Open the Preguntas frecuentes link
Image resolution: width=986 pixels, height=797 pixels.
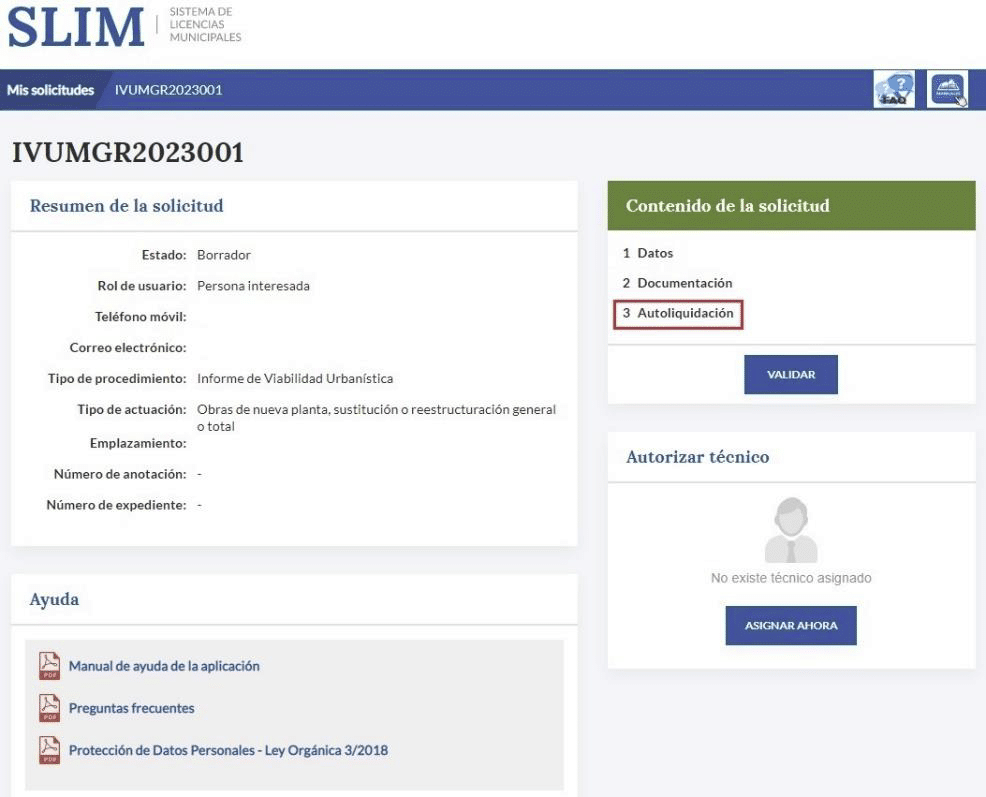tap(131, 708)
